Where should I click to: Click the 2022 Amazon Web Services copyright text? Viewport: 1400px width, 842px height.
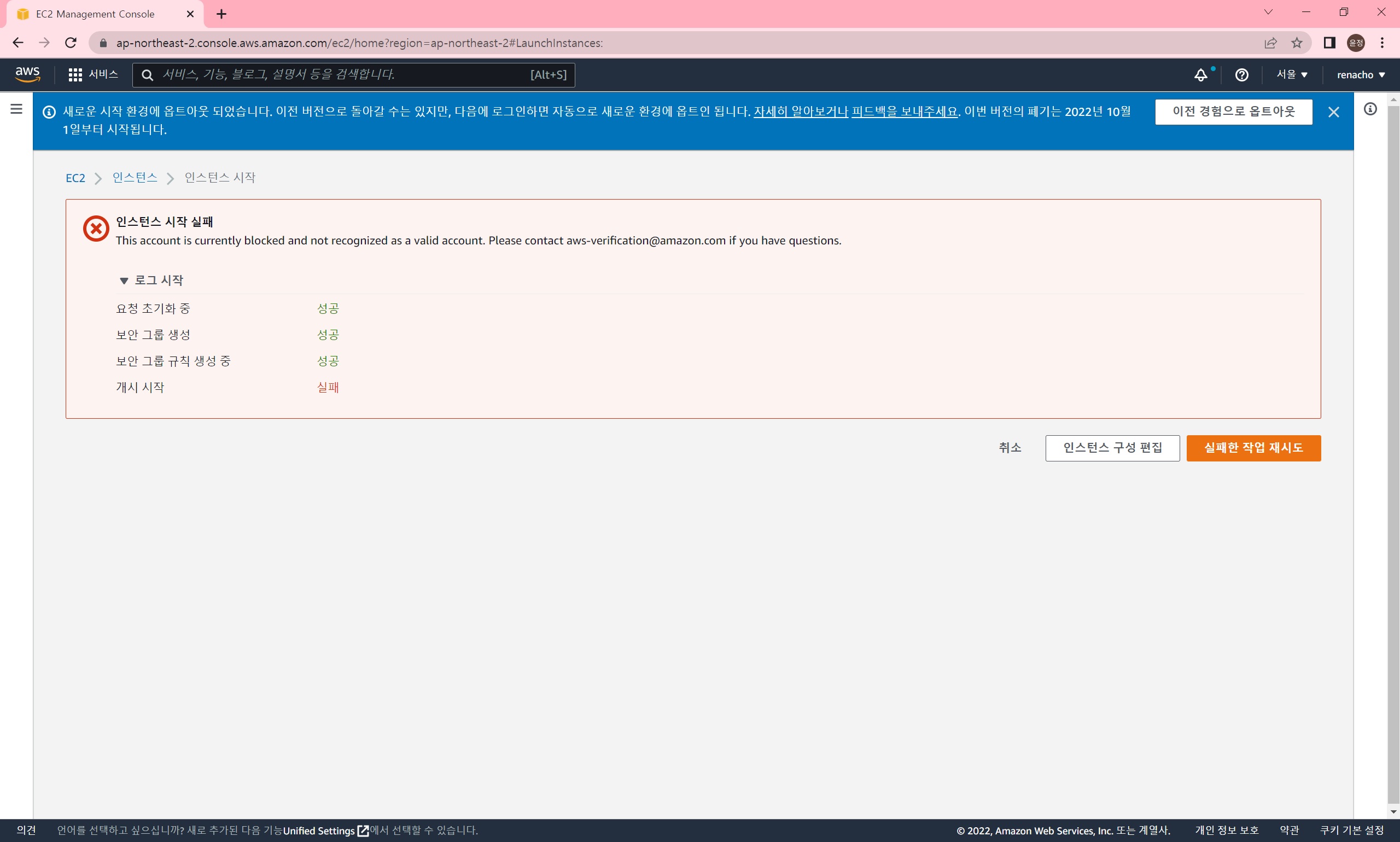(1064, 831)
